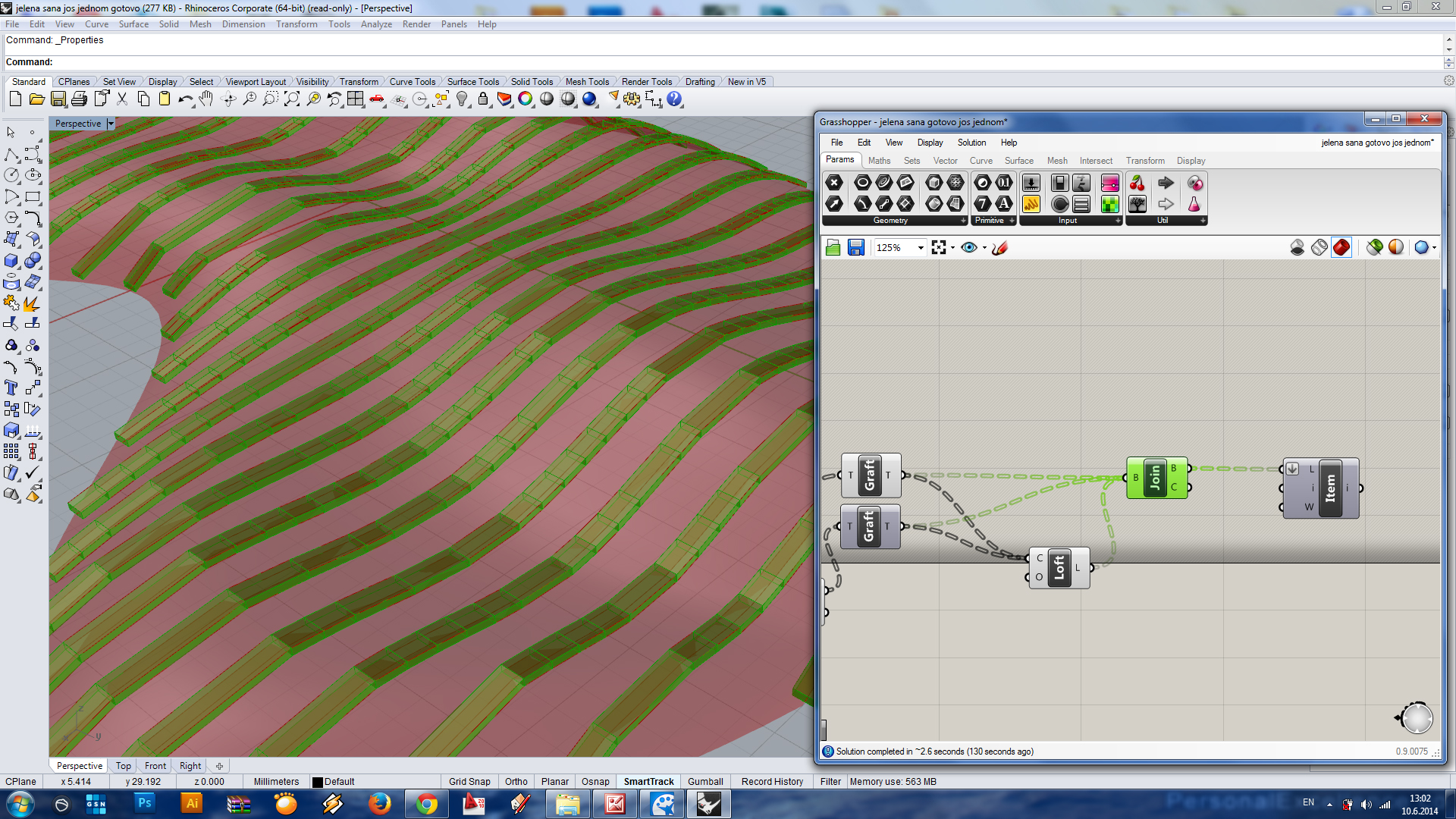Toggle Planar mode in status bar
Viewport: 1456px width, 819px height.
click(555, 782)
